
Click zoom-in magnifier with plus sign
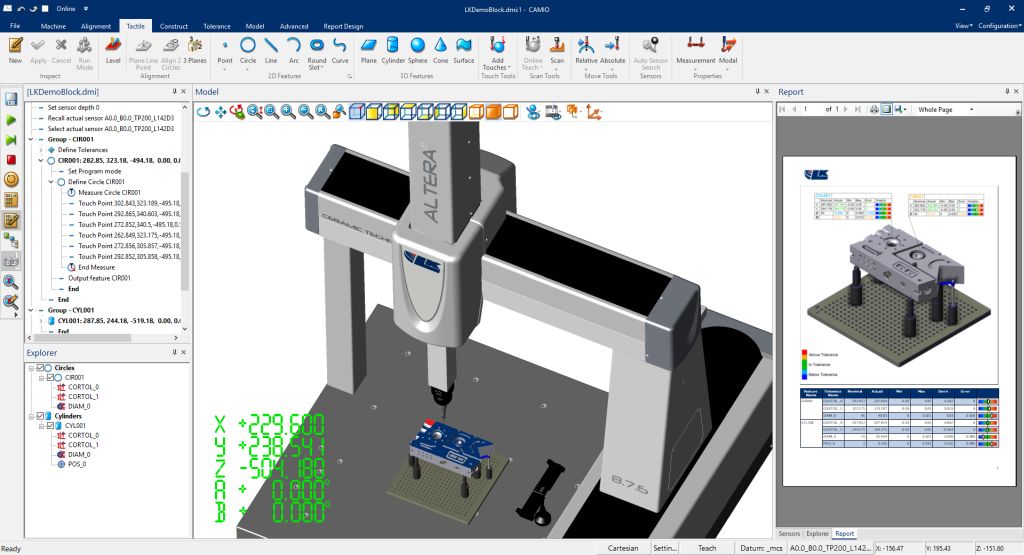(288, 112)
